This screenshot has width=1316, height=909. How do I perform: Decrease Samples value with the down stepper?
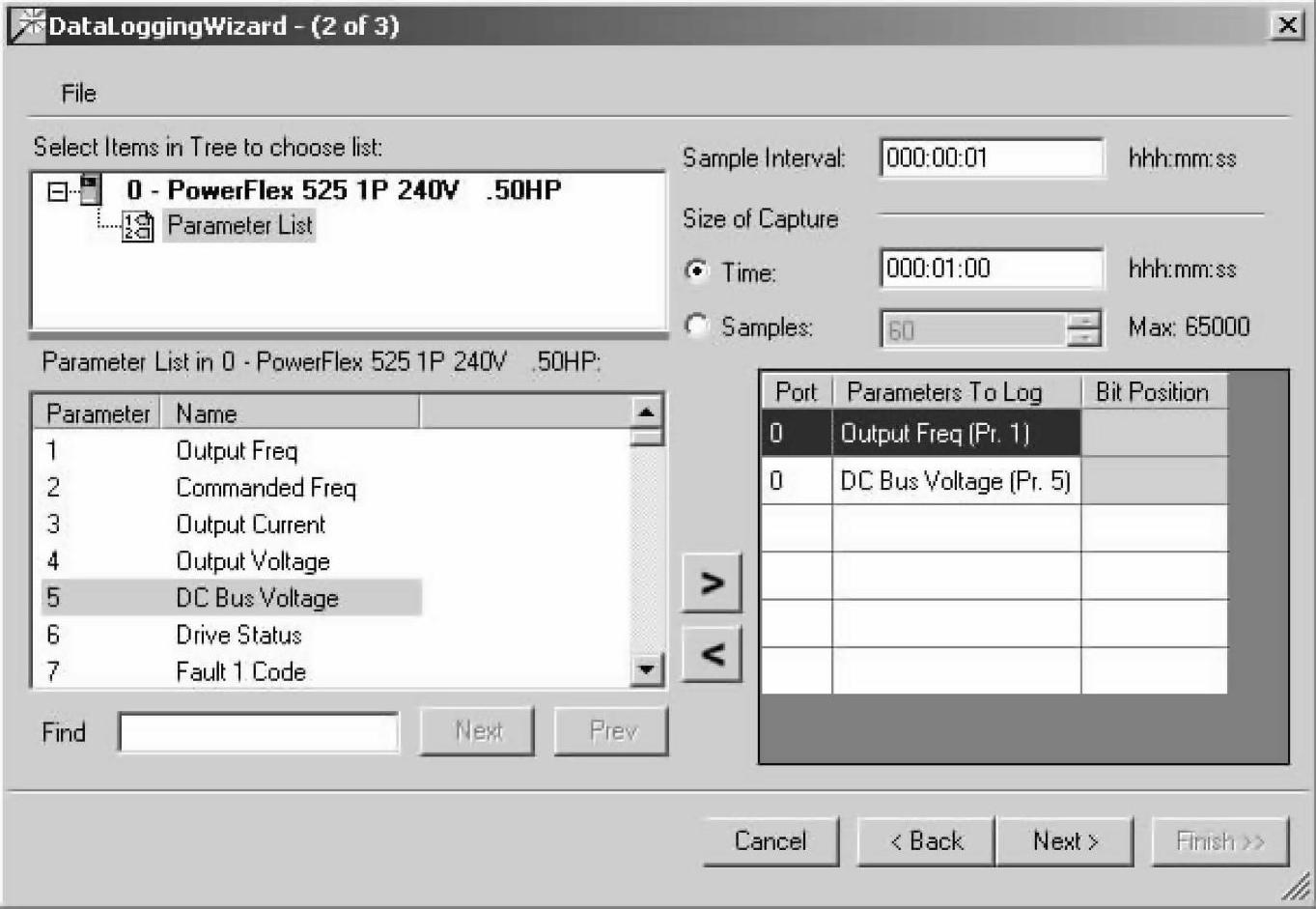click(1084, 337)
